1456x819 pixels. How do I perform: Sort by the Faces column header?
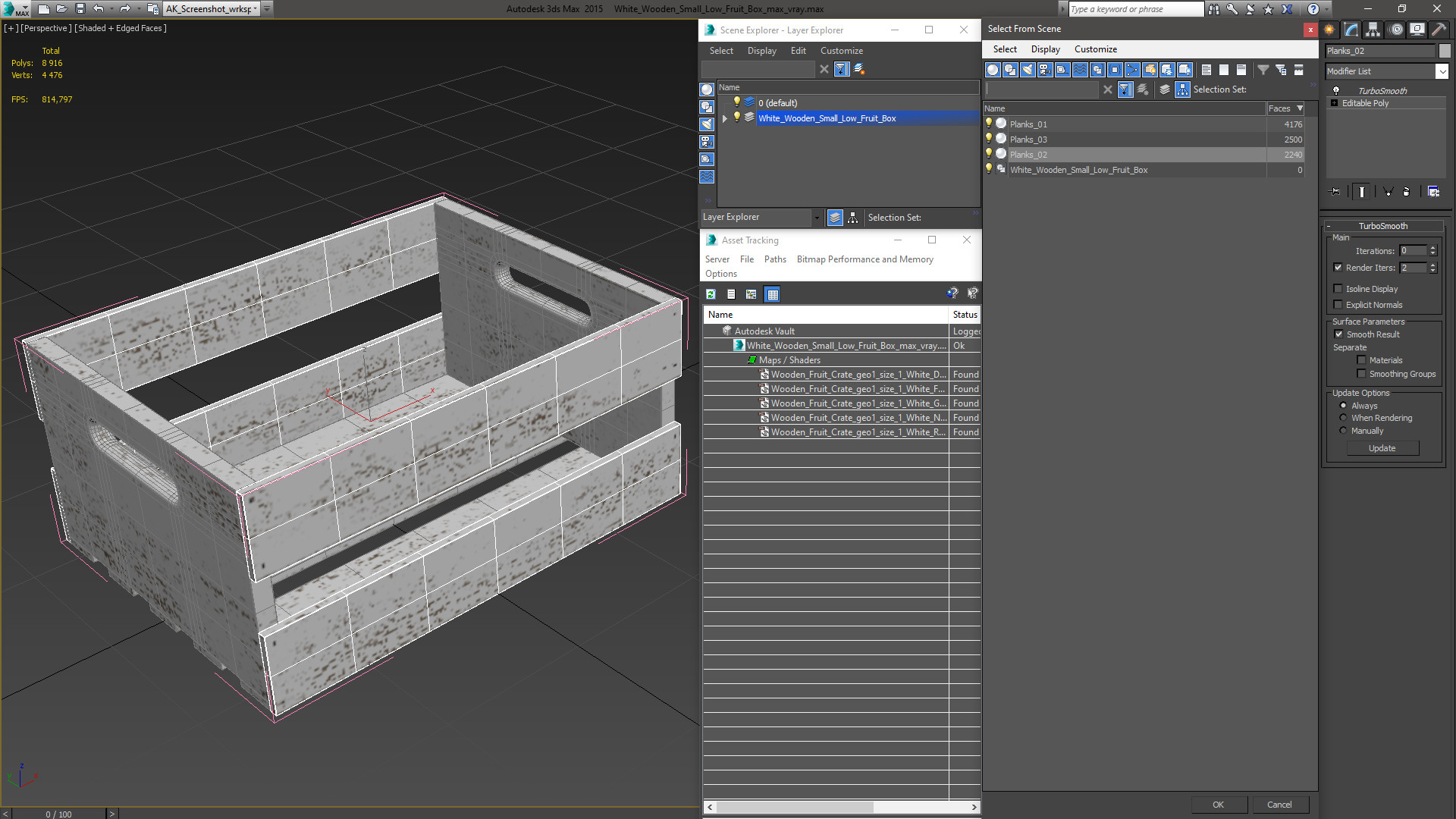coord(1285,108)
